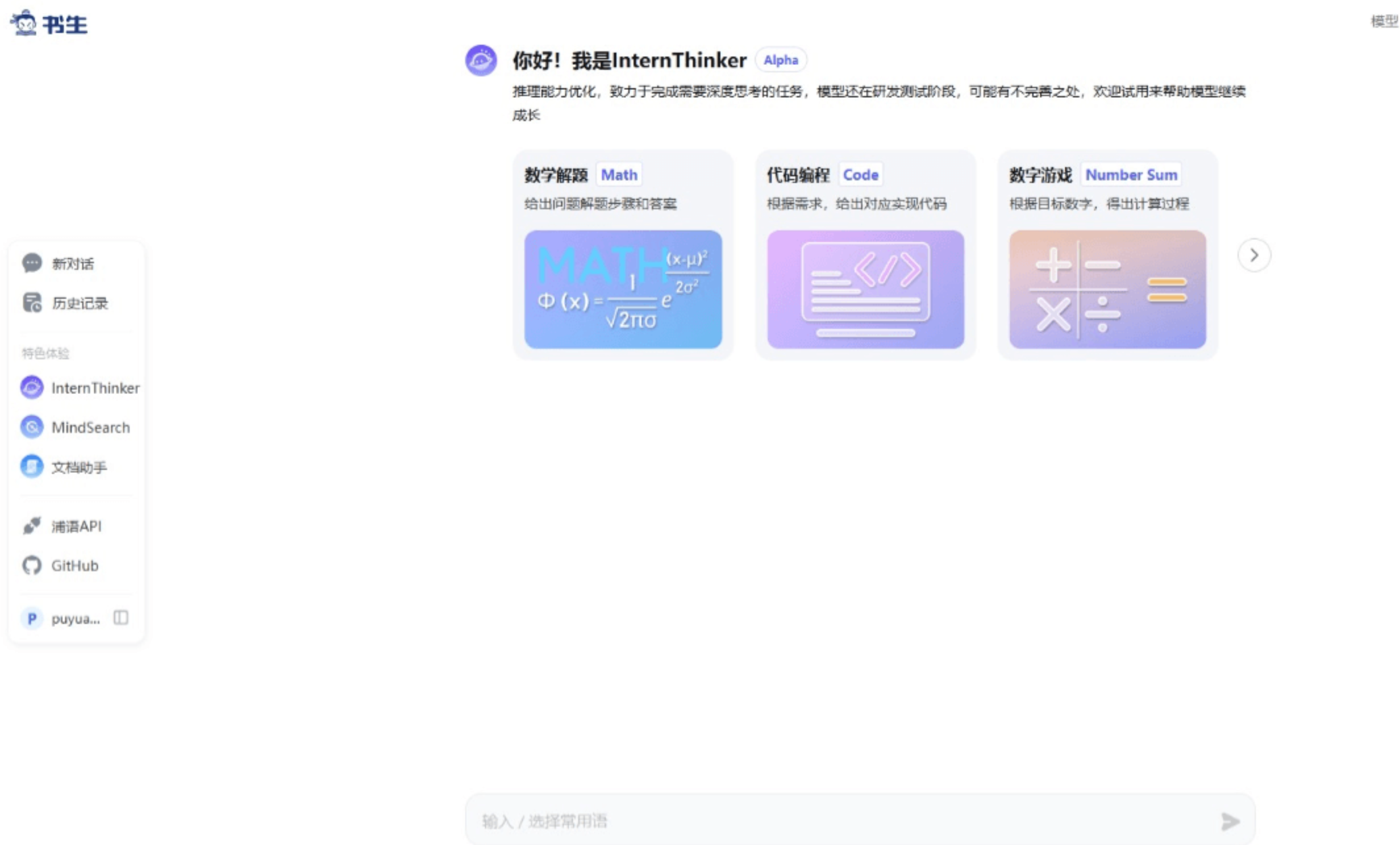Image resolution: width=1400 pixels, height=845 pixels.
Task: Select MindSearch in the sidebar
Action: (91, 427)
